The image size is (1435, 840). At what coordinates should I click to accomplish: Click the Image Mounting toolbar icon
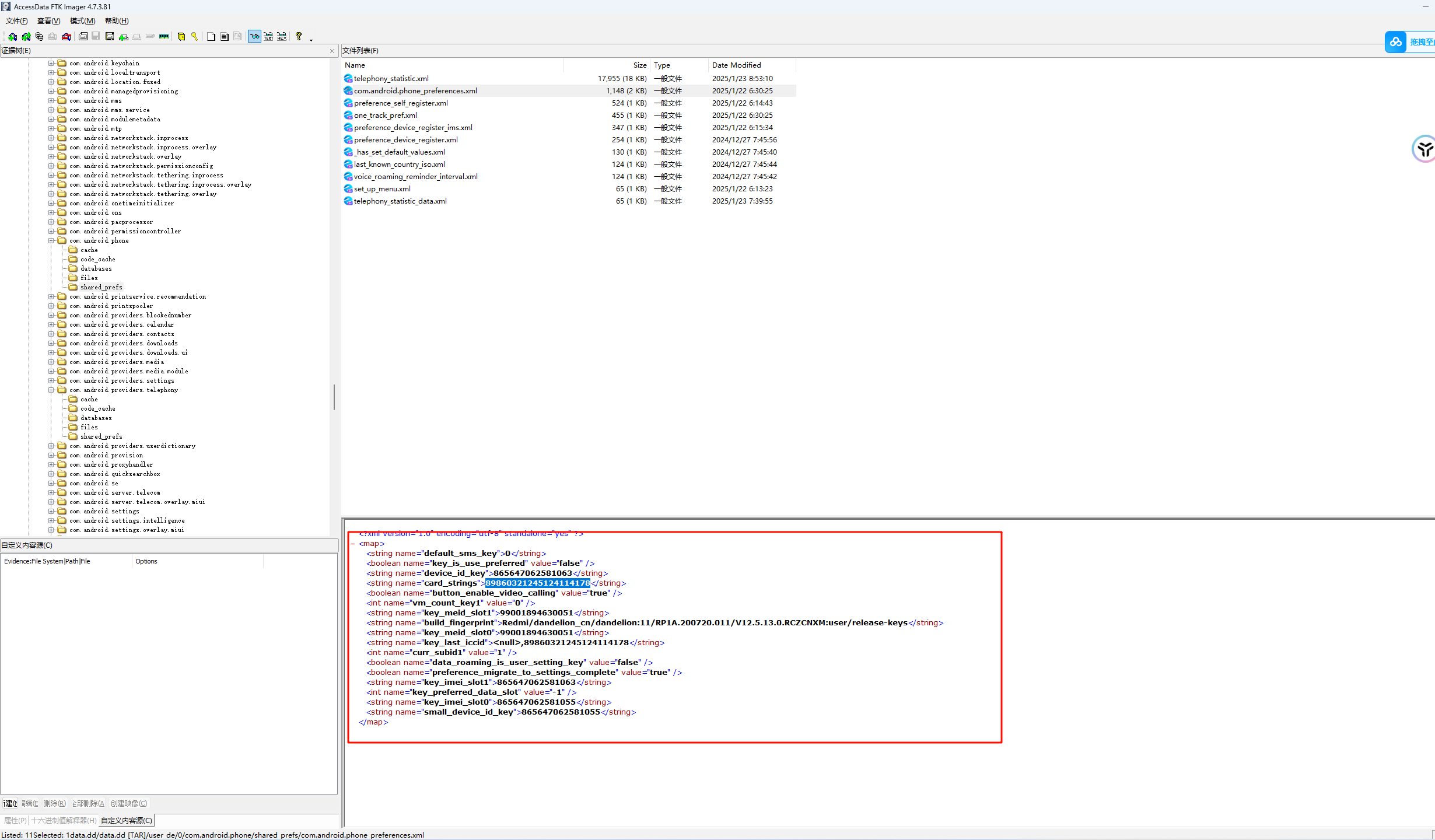[x=39, y=36]
